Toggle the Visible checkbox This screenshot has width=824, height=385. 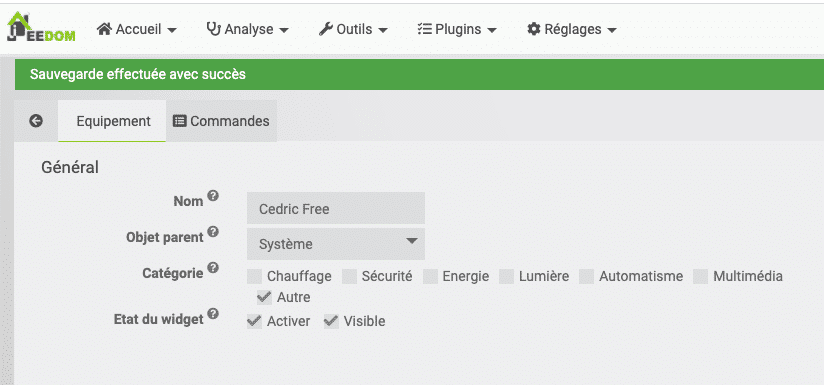(331, 321)
